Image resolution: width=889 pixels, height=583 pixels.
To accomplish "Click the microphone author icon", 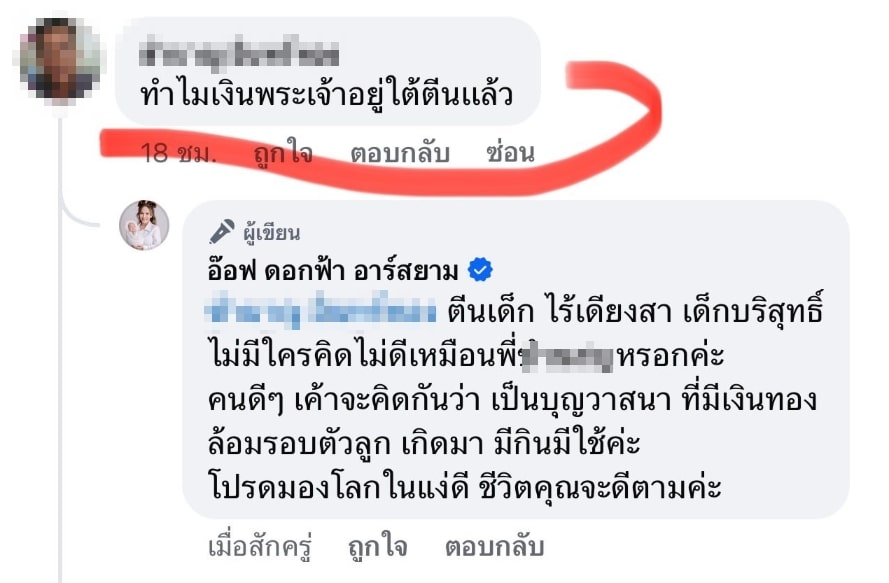I will click(x=222, y=231).
